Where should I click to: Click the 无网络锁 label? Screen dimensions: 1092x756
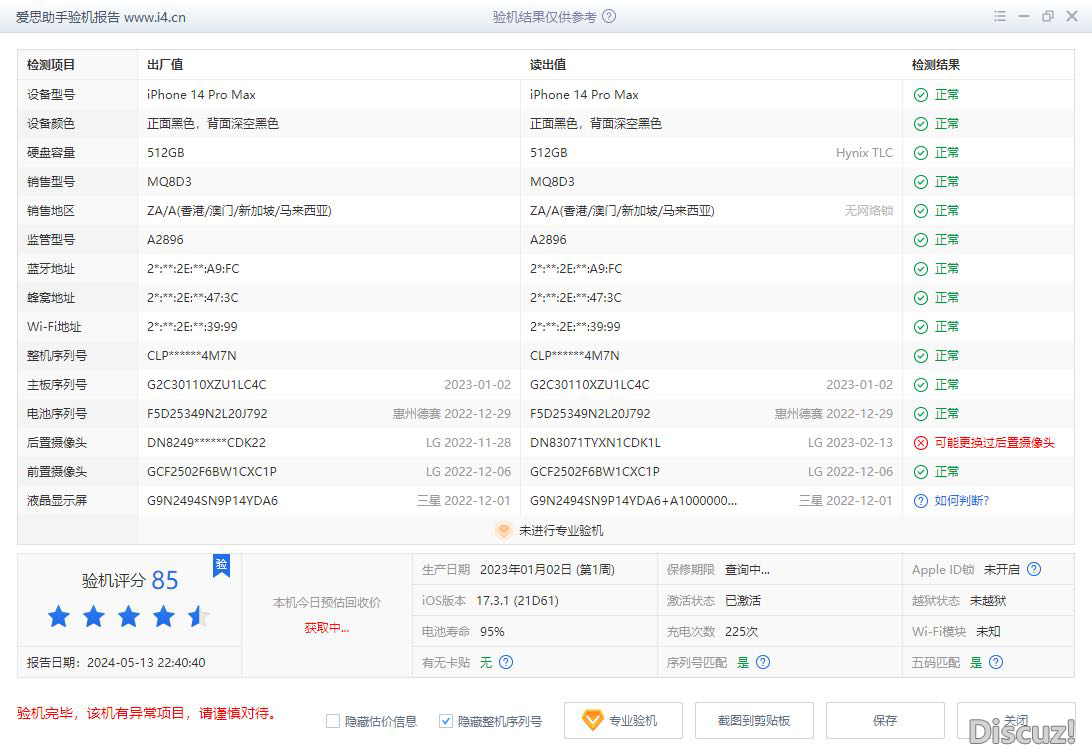tap(868, 211)
